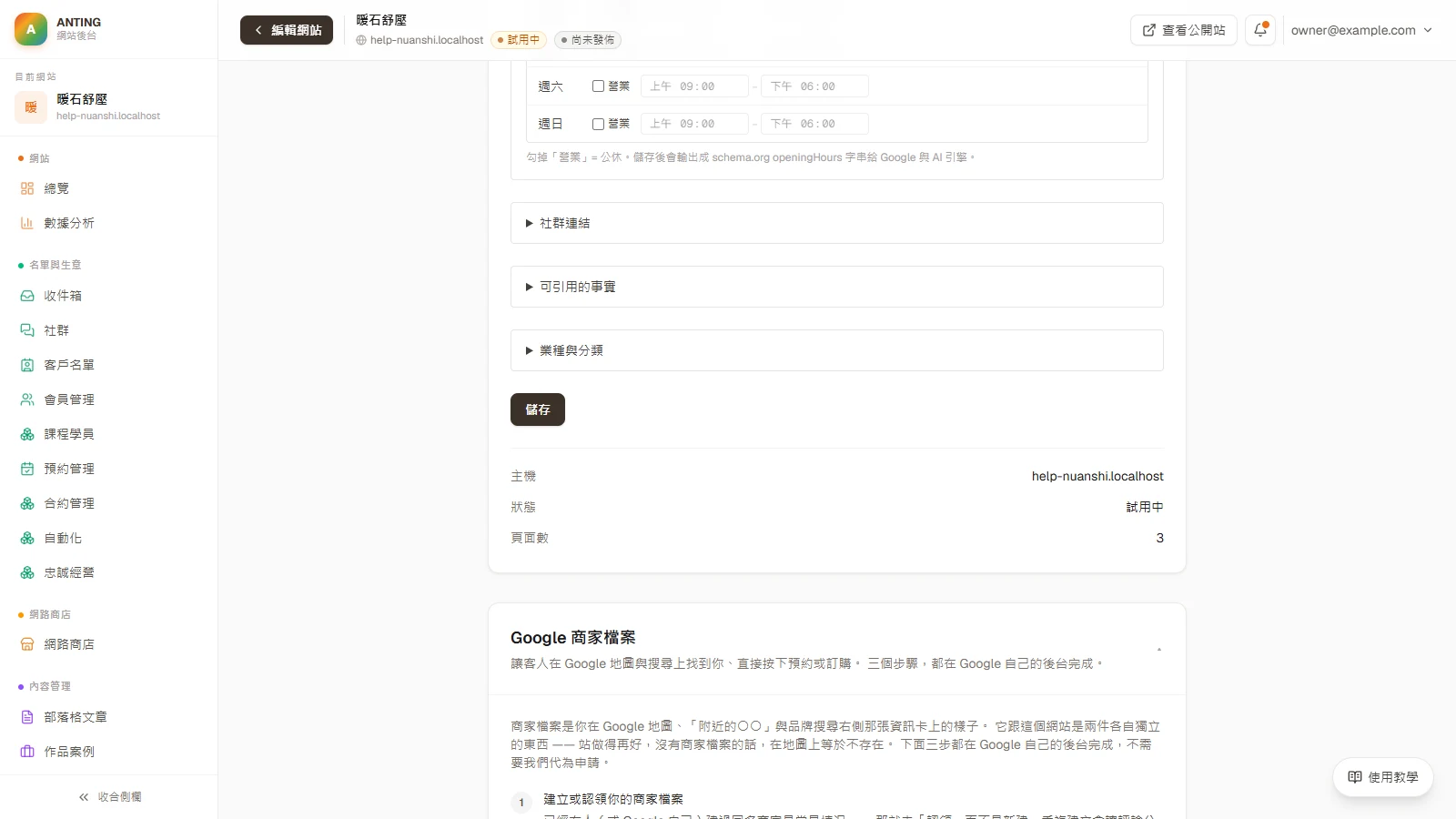Open 作品案例 portfolio icon

[27, 752]
